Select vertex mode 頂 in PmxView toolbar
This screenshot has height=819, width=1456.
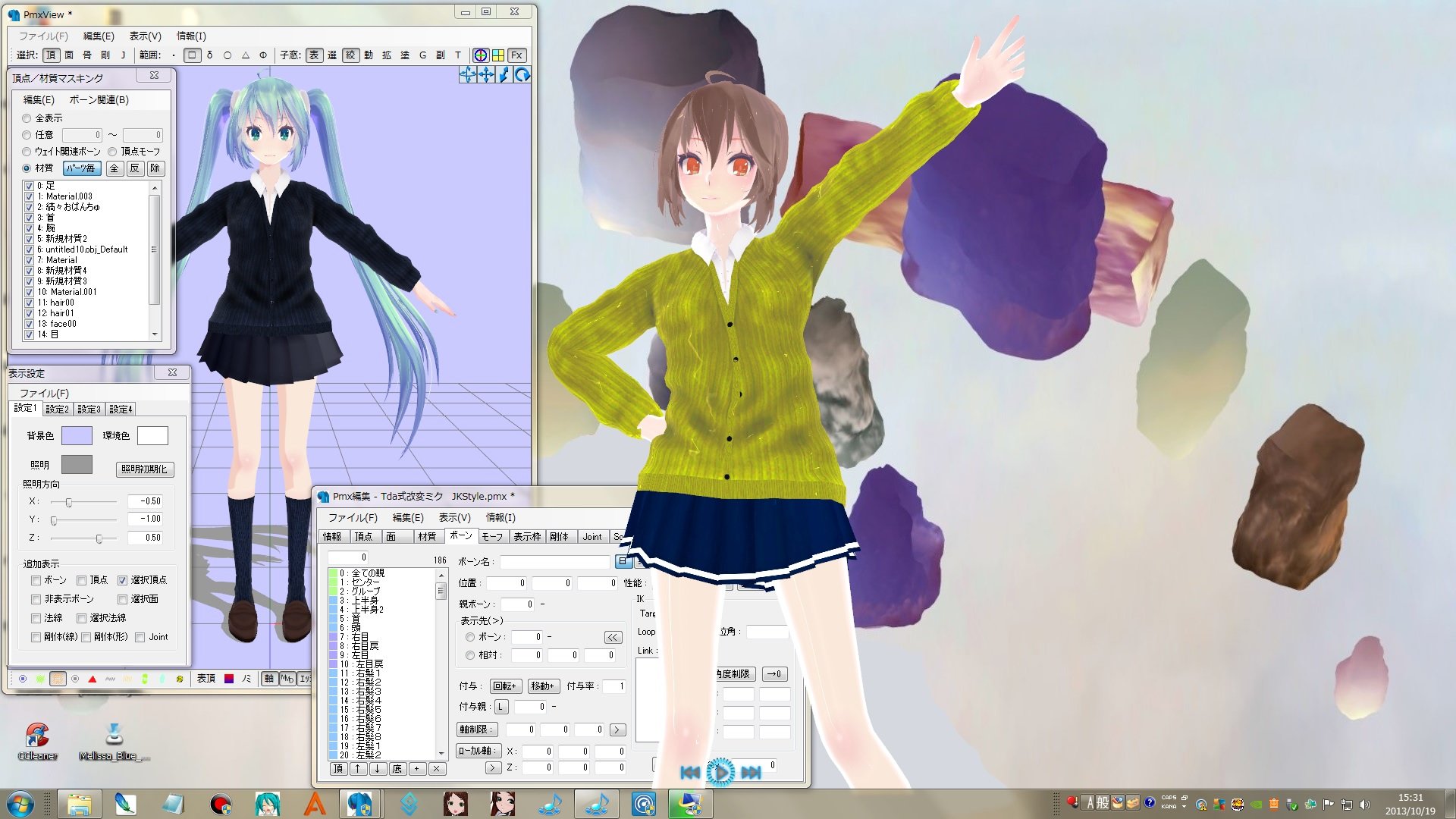51,55
